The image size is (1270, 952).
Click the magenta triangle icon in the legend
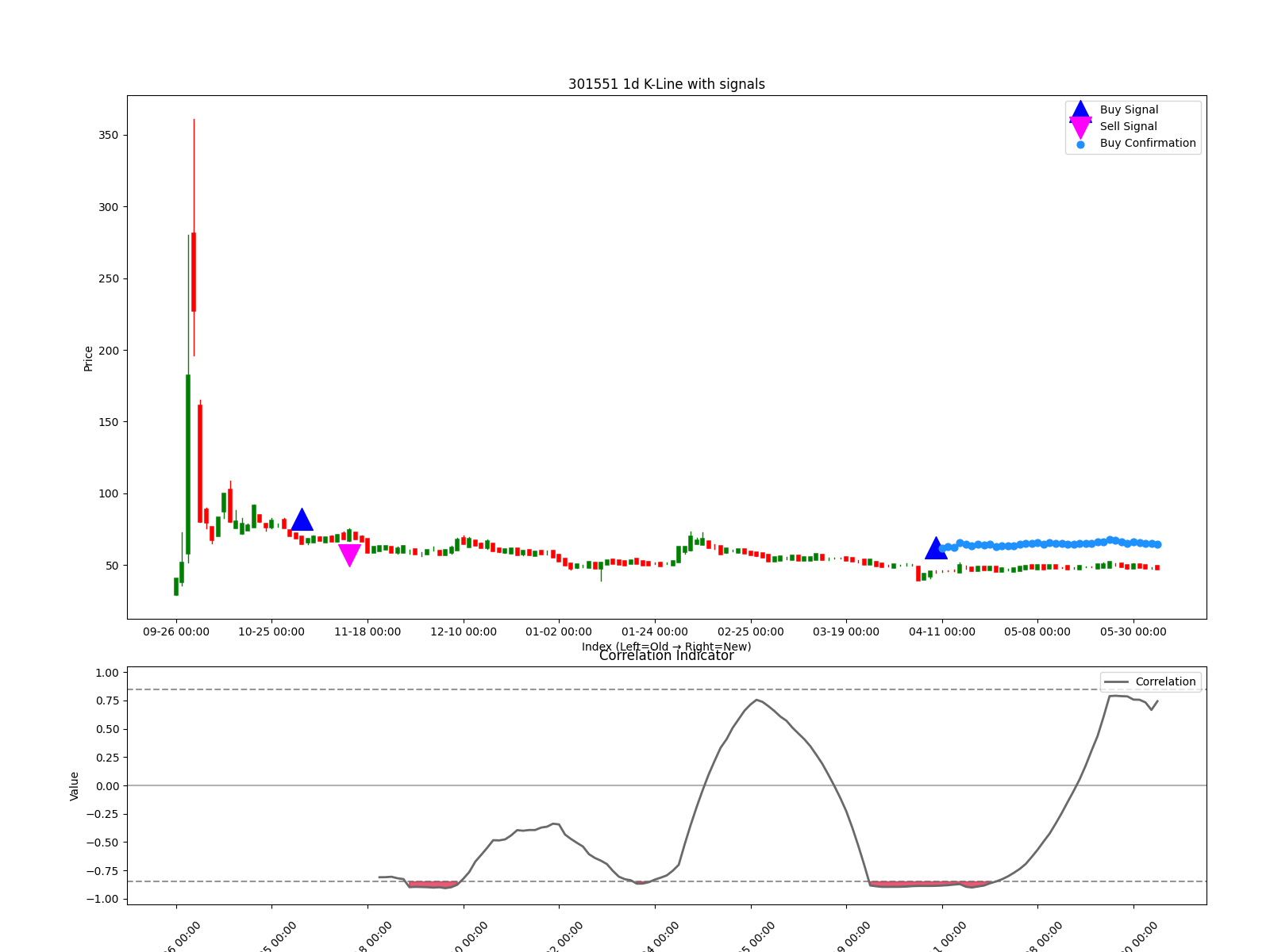(x=1080, y=128)
